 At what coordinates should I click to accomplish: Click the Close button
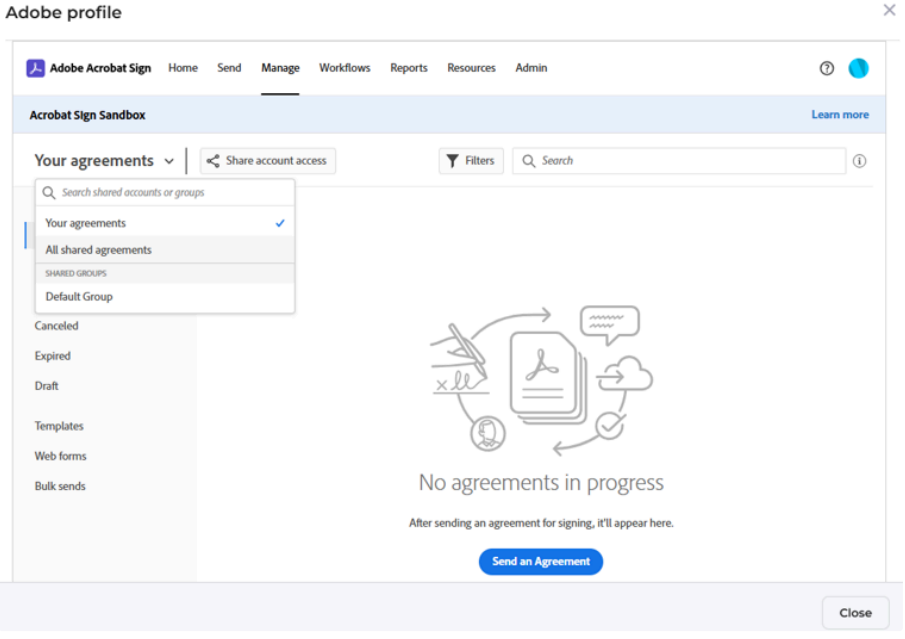[855, 614]
